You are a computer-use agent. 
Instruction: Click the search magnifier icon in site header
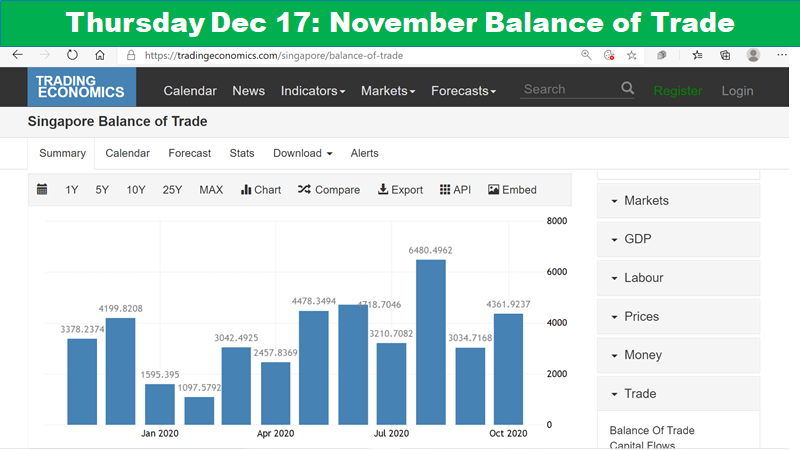point(628,88)
